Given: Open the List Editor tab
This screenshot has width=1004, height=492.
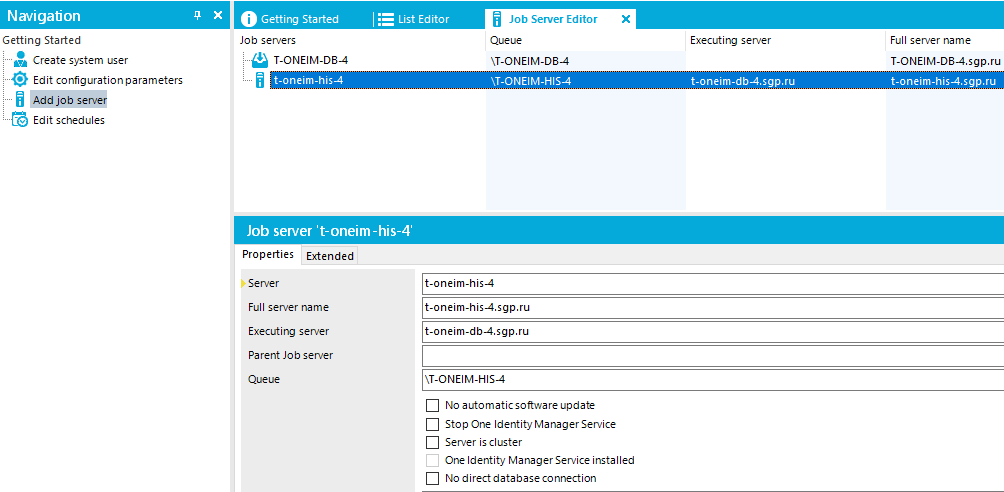Looking at the screenshot, I should 423,19.
